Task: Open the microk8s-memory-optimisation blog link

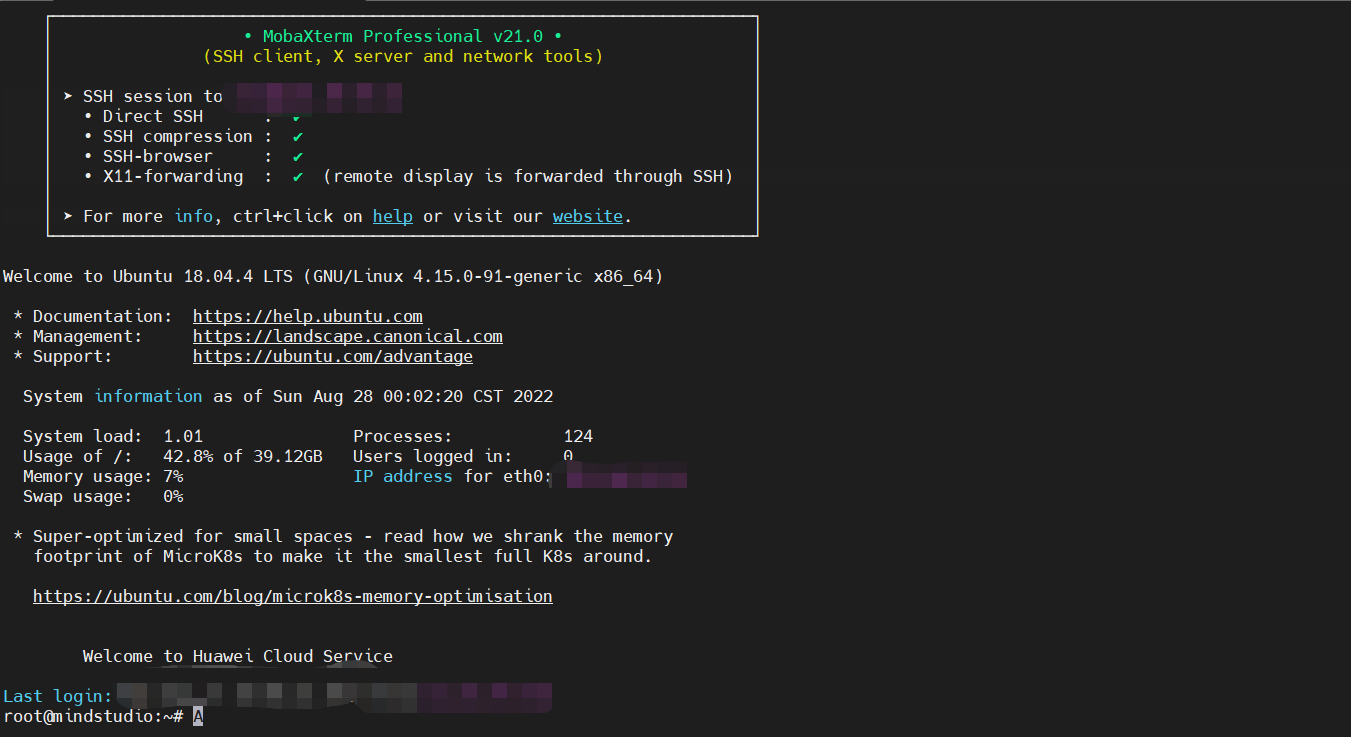Action: tap(292, 596)
